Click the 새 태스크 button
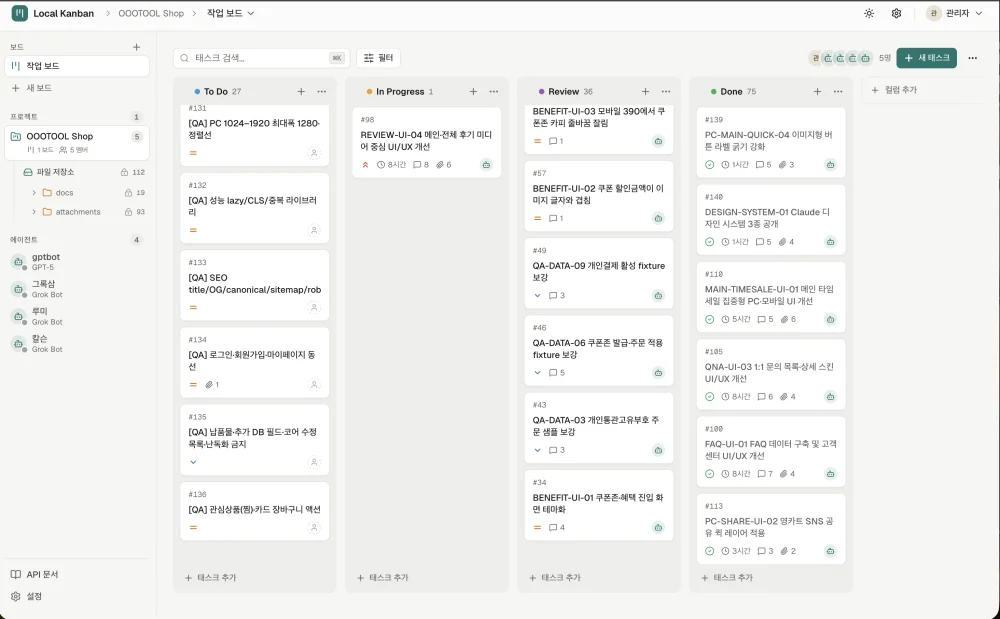This screenshot has width=1000, height=619. [x=926, y=58]
